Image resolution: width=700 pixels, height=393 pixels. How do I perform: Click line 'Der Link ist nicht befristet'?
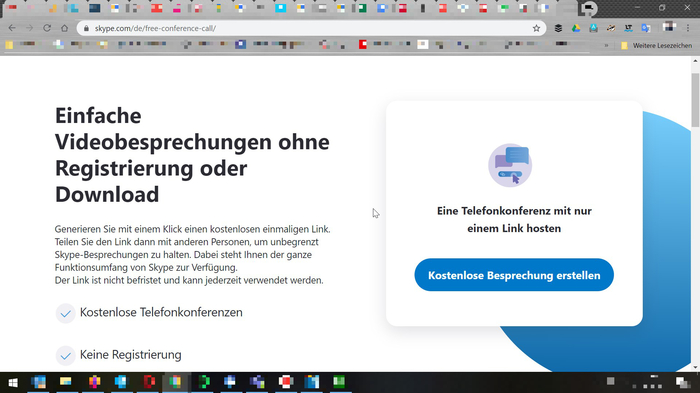point(189,280)
